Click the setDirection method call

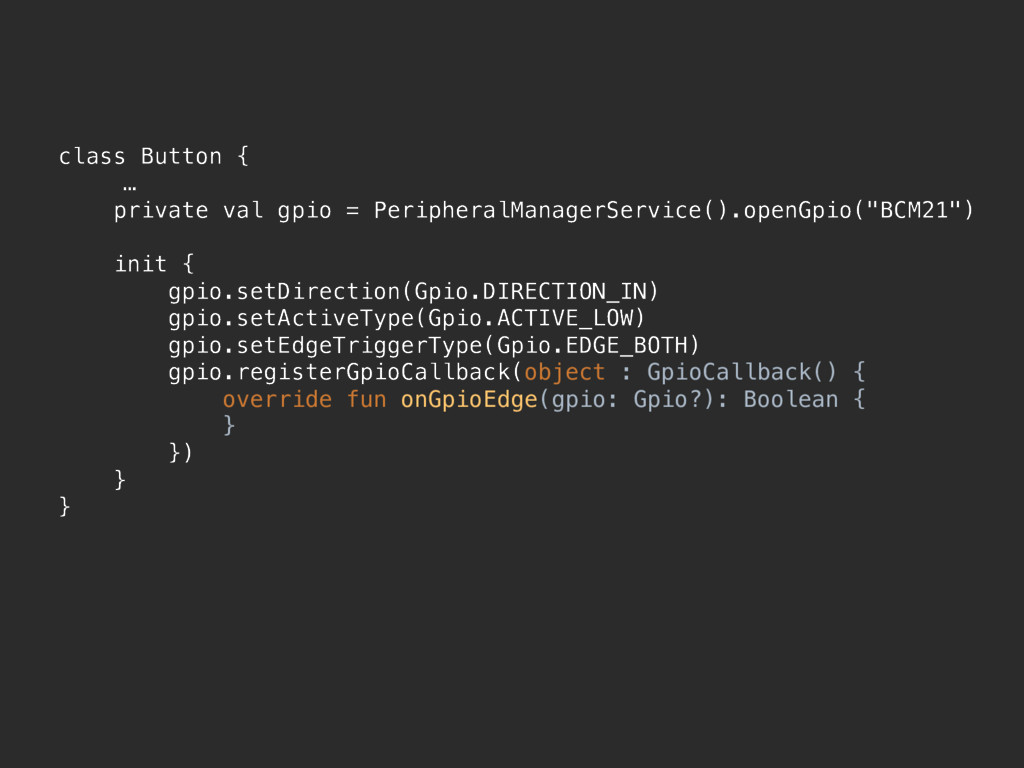pos(318,291)
